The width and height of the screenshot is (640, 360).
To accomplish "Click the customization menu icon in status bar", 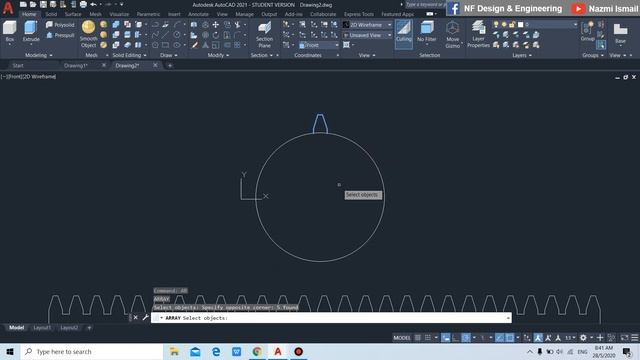I will coord(635,338).
